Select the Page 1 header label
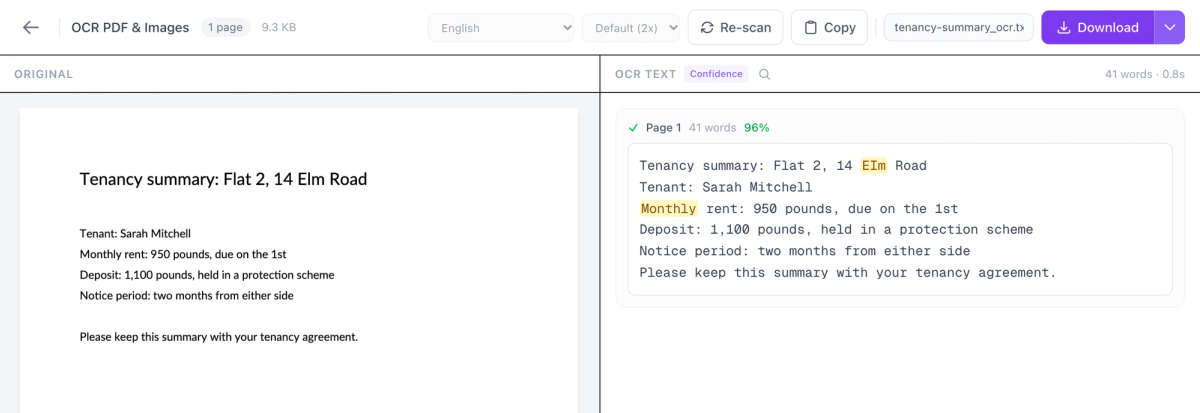The width and height of the screenshot is (1200, 413). (x=664, y=128)
